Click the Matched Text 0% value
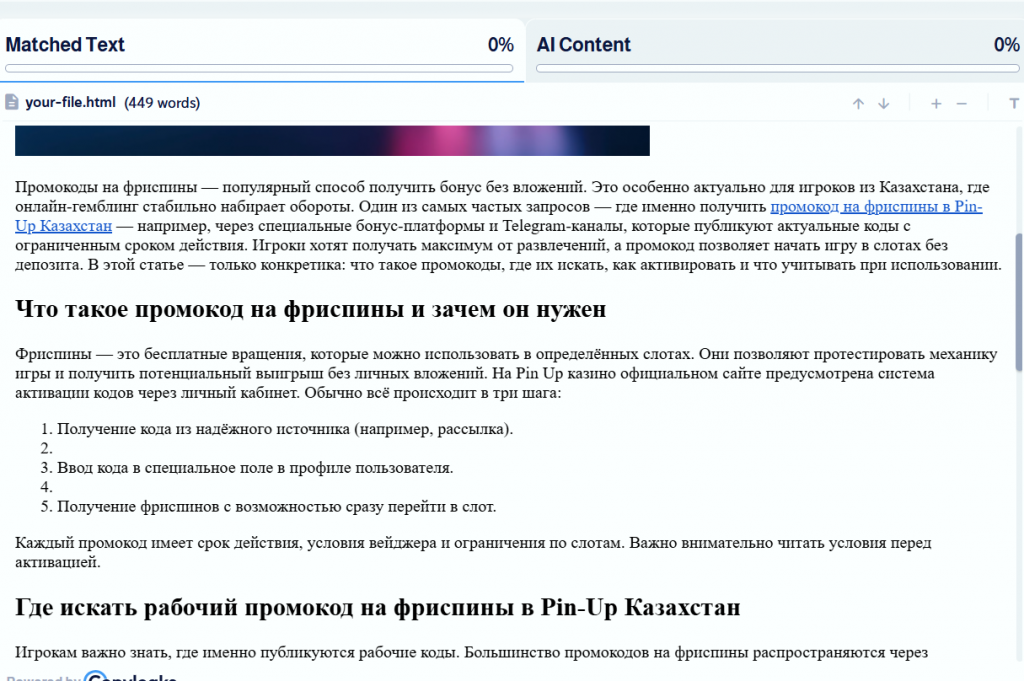The image size is (1024, 681). tap(500, 45)
